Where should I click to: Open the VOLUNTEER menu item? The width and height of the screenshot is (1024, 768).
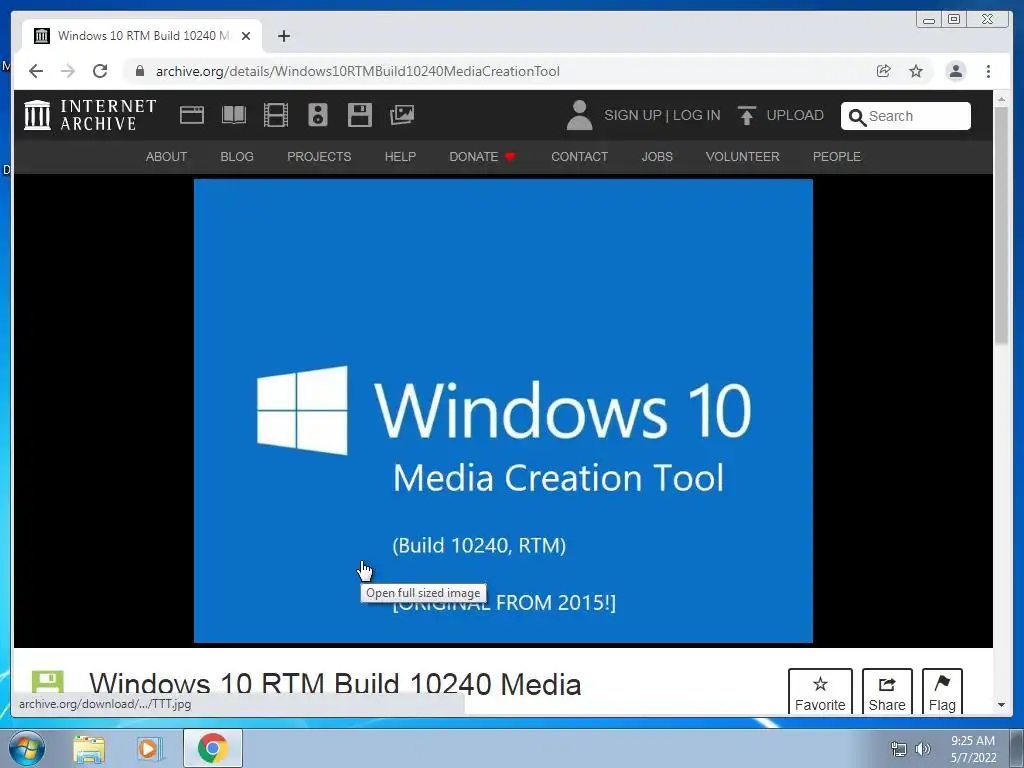tap(743, 157)
